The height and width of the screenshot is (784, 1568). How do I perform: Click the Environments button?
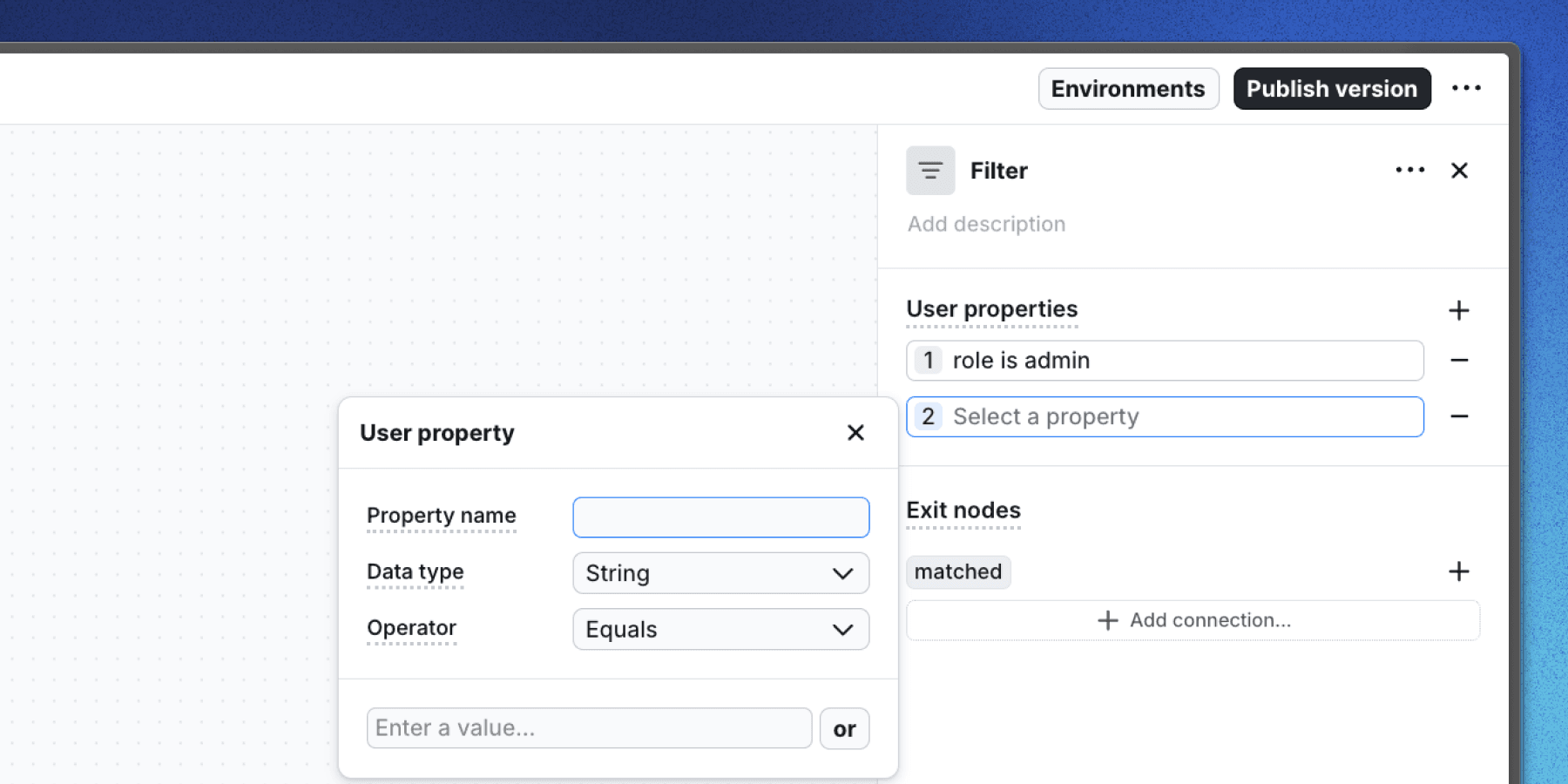(x=1128, y=88)
